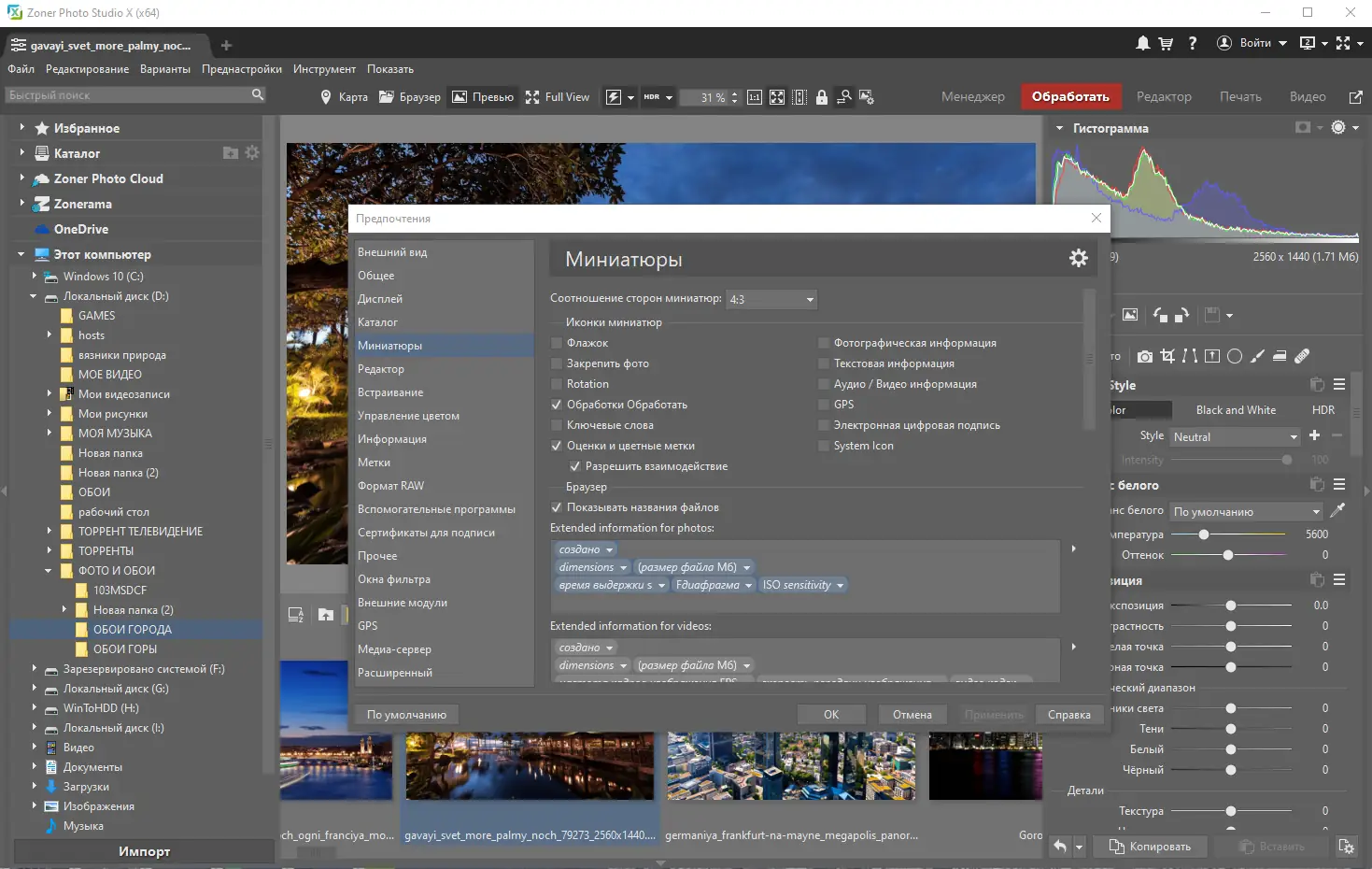The height and width of the screenshot is (869, 1372).
Task: Adjust the Тени slider handle
Action: (1231, 729)
